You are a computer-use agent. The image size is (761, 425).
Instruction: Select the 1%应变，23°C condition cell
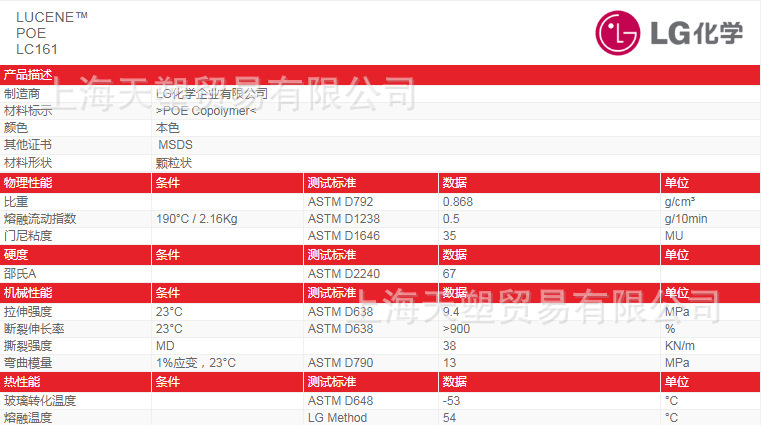coord(196,363)
